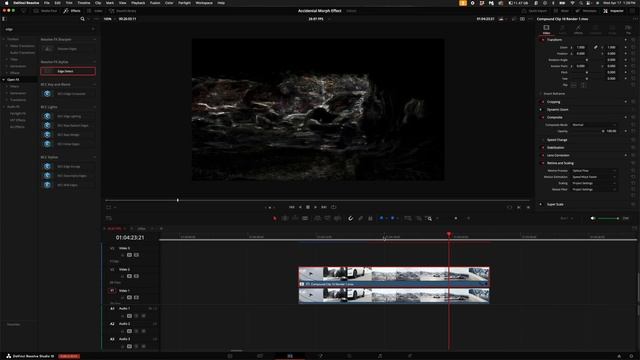Select the Blade Edit Mode tool
The height and width of the screenshot is (360, 640).
pos(305,218)
